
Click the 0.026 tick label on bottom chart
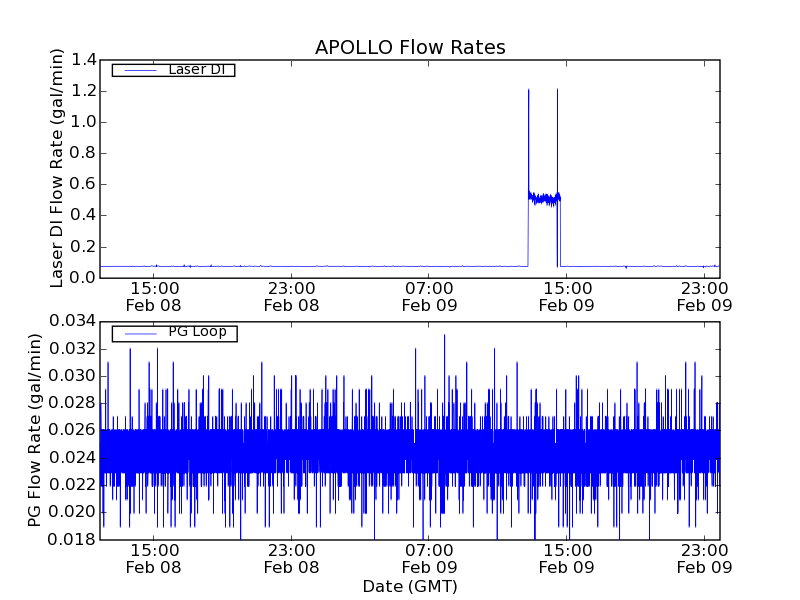[70, 430]
